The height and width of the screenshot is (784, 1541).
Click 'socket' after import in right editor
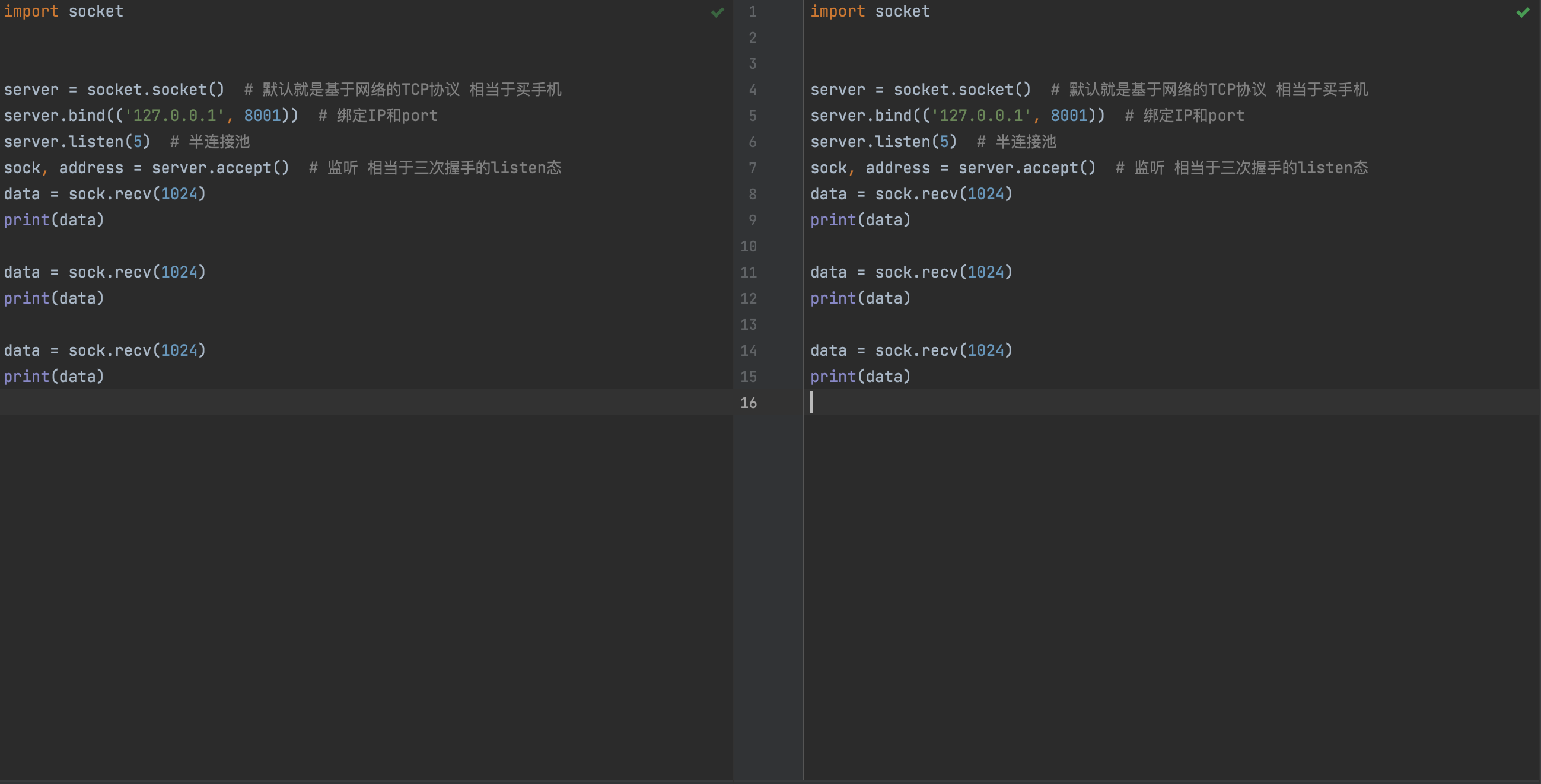(x=902, y=11)
